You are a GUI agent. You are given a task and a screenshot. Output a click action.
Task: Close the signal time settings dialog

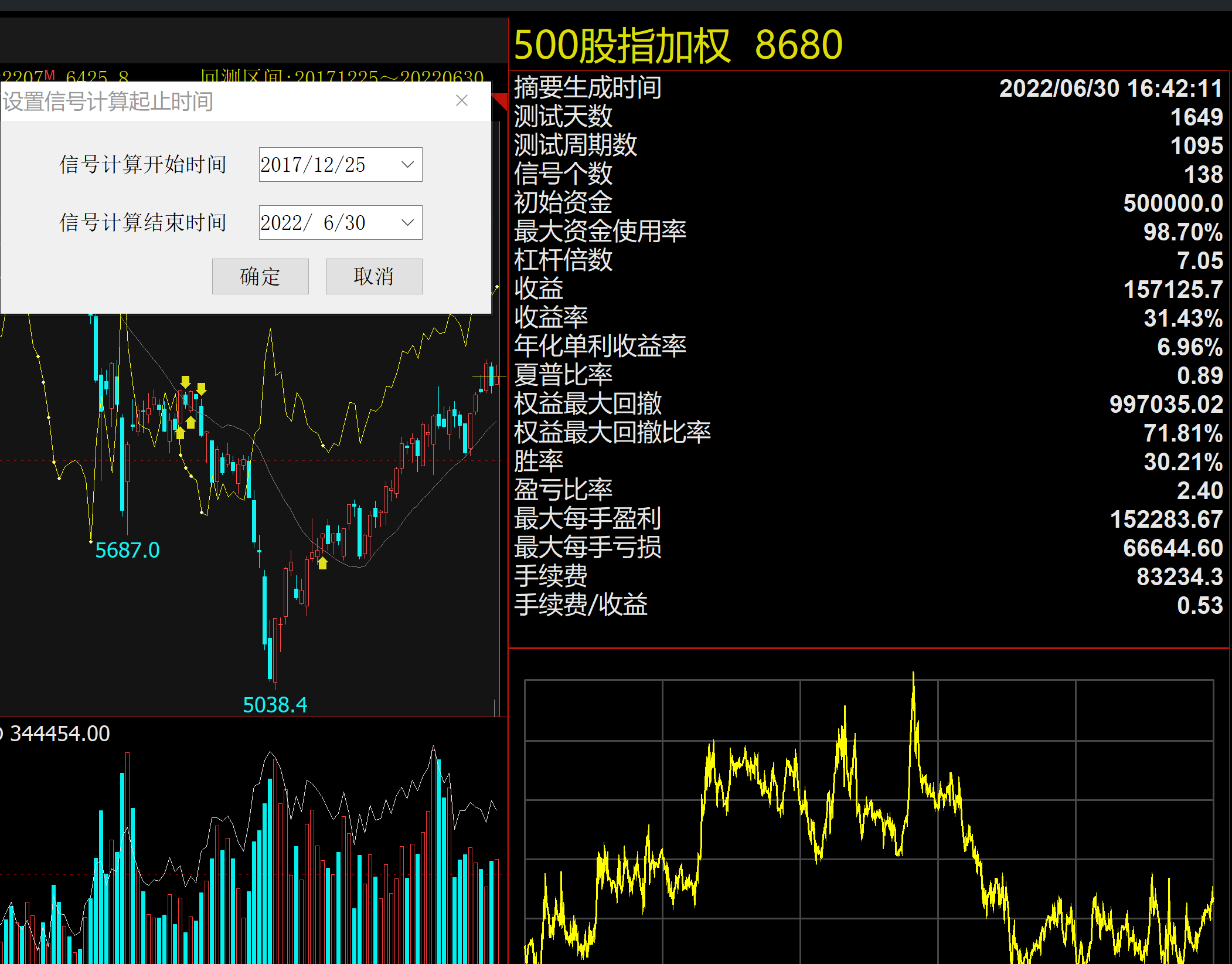[461, 100]
